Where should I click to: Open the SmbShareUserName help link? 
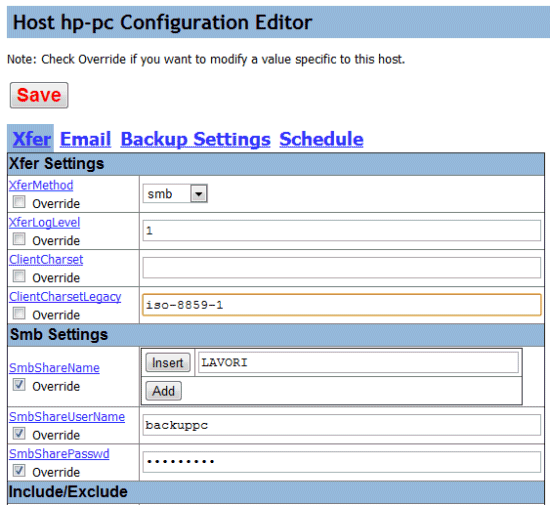[67, 417]
